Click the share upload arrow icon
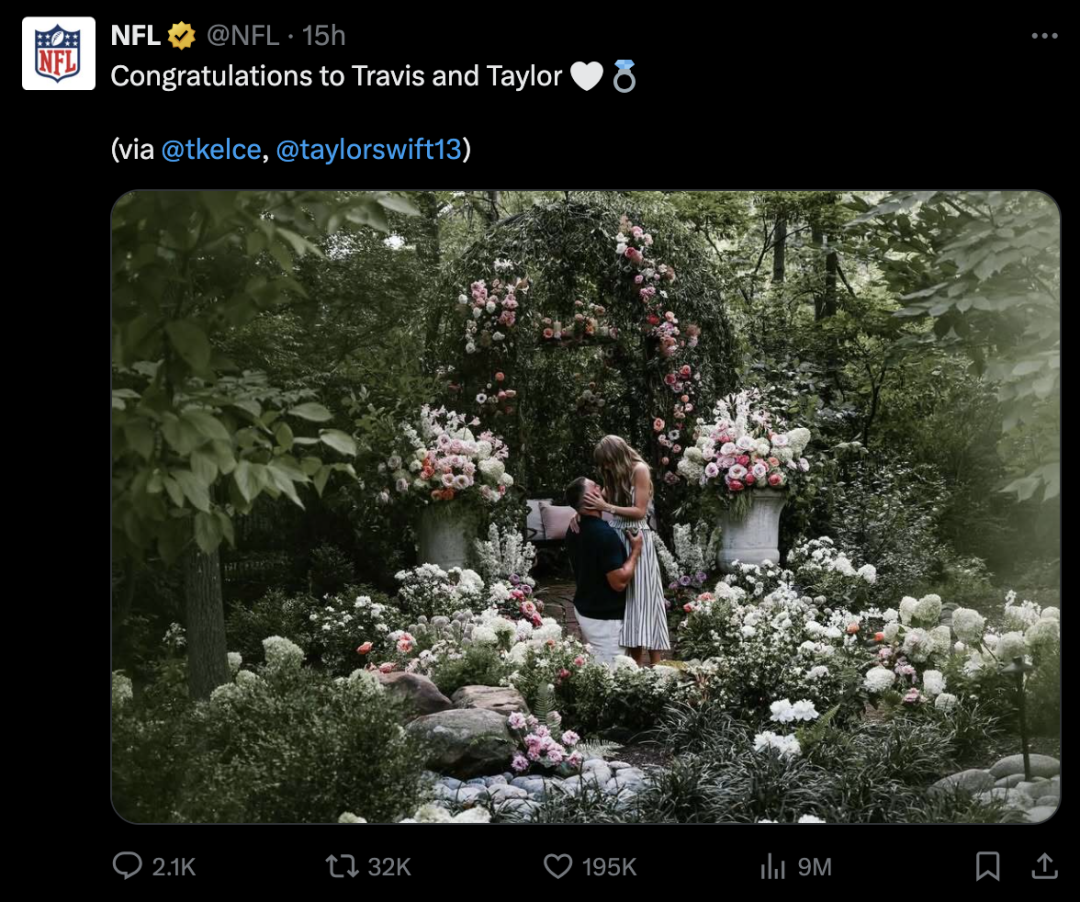 (x=1044, y=865)
